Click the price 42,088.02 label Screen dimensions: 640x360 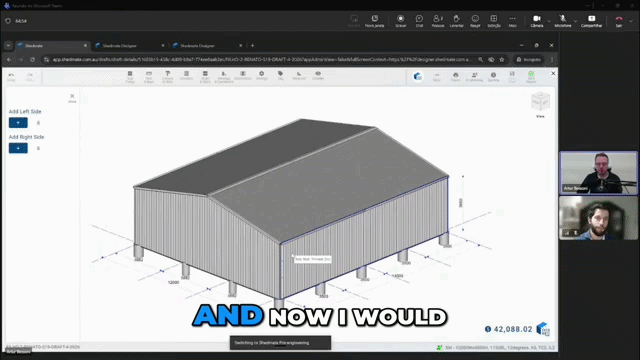(513, 329)
